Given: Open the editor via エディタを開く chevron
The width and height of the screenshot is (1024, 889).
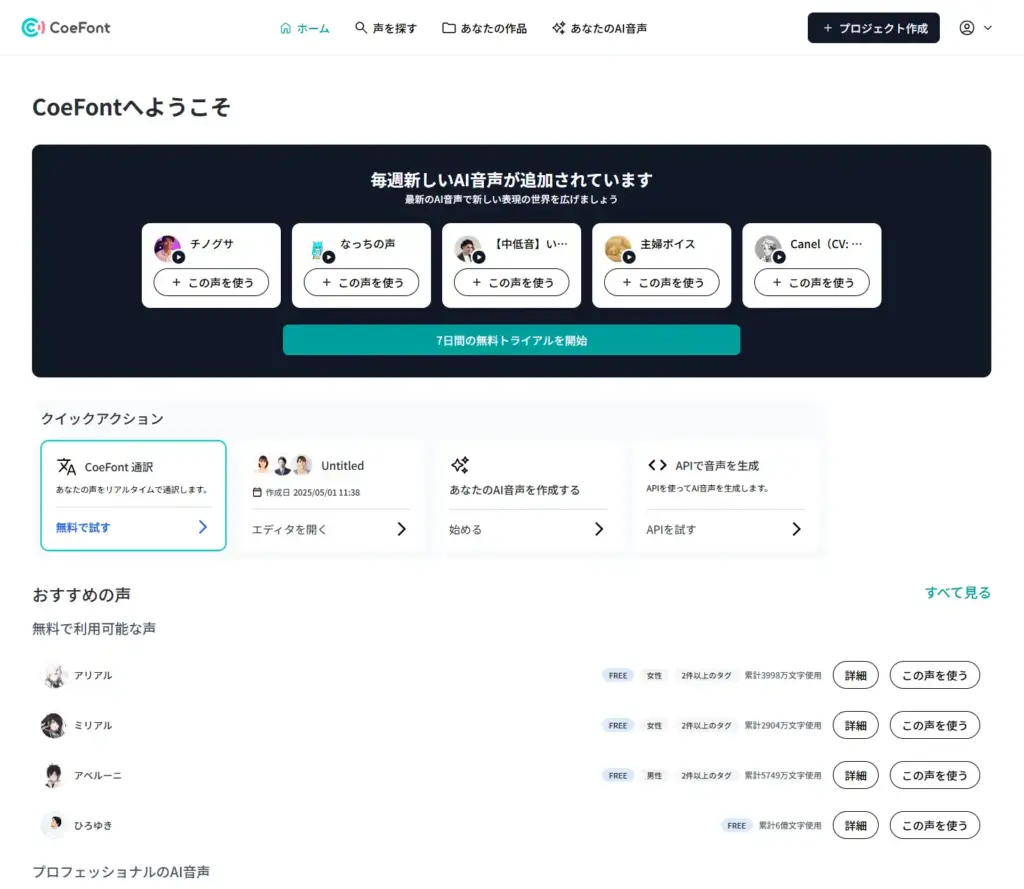Looking at the screenshot, I should 402,529.
